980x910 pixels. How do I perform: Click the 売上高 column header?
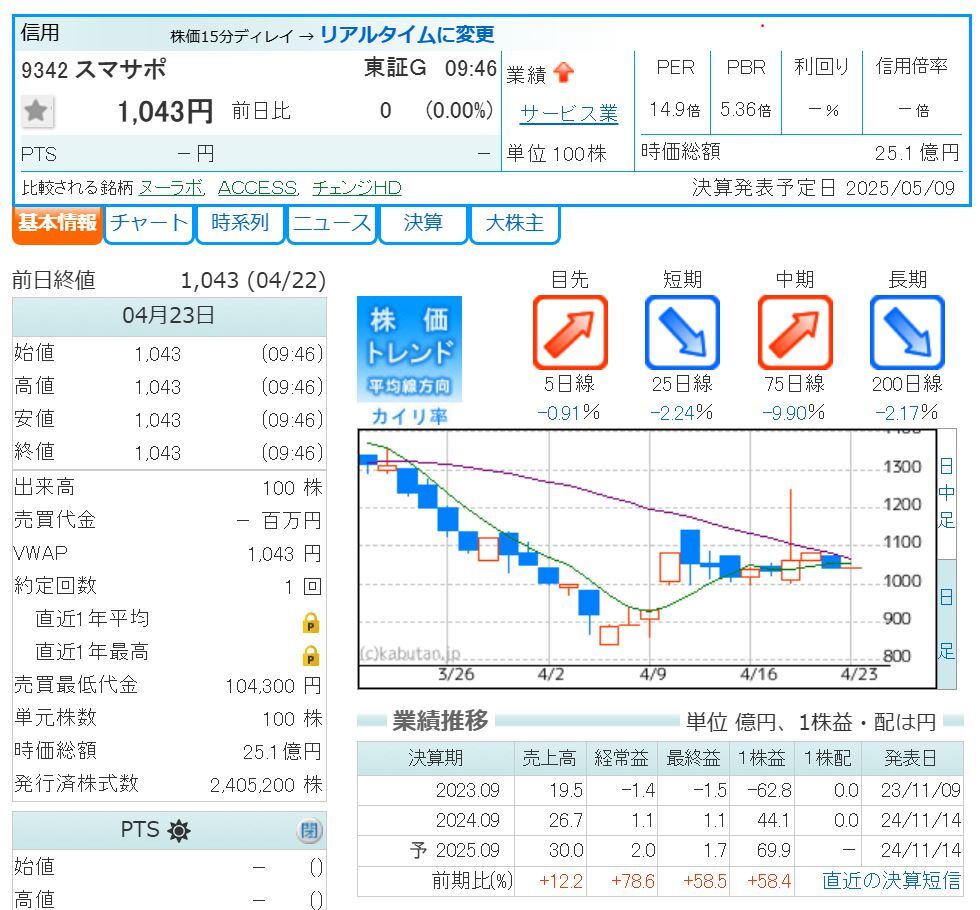pyautogui.click(x=549, y=758)
